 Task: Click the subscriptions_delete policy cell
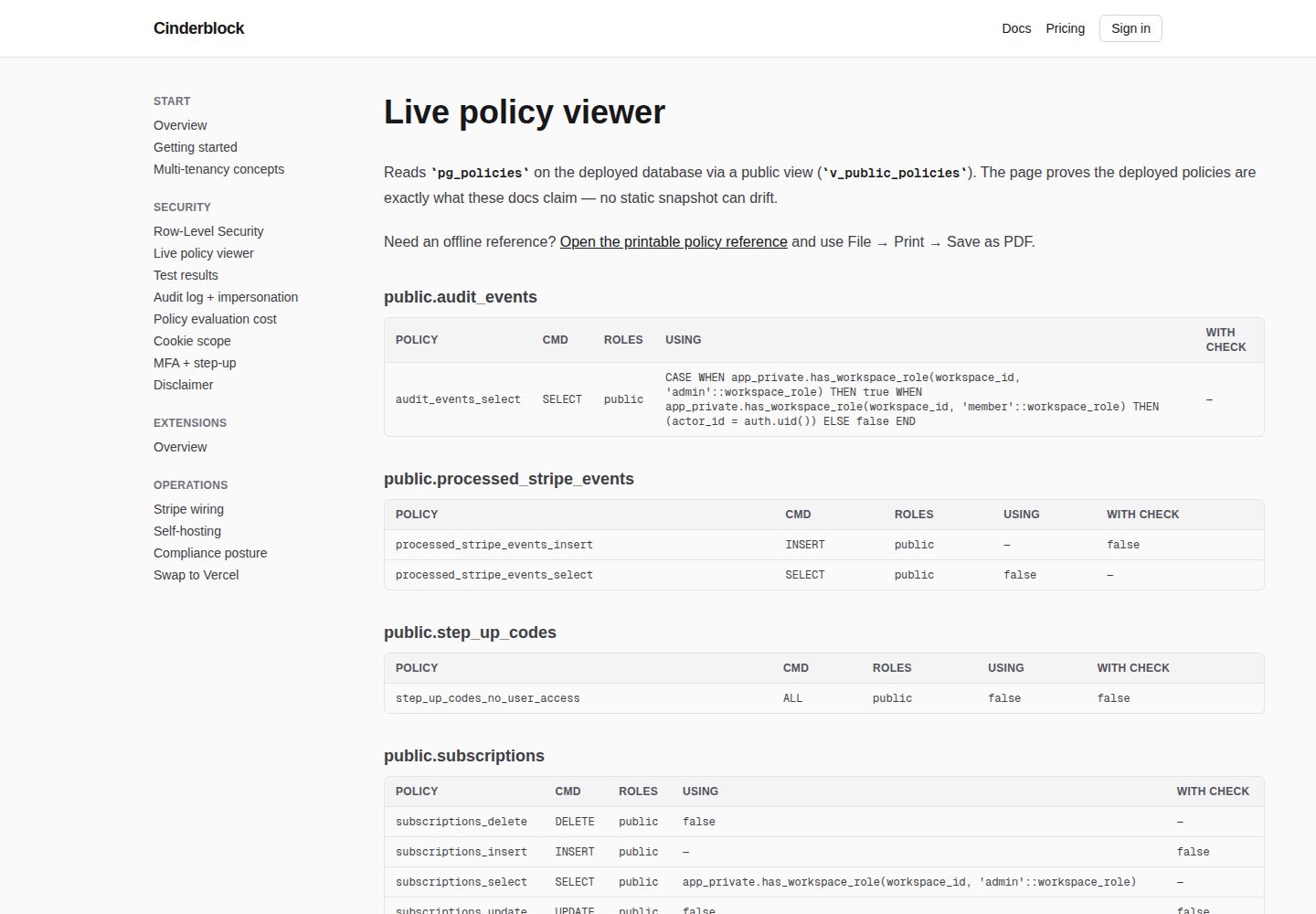coord(462,822)
